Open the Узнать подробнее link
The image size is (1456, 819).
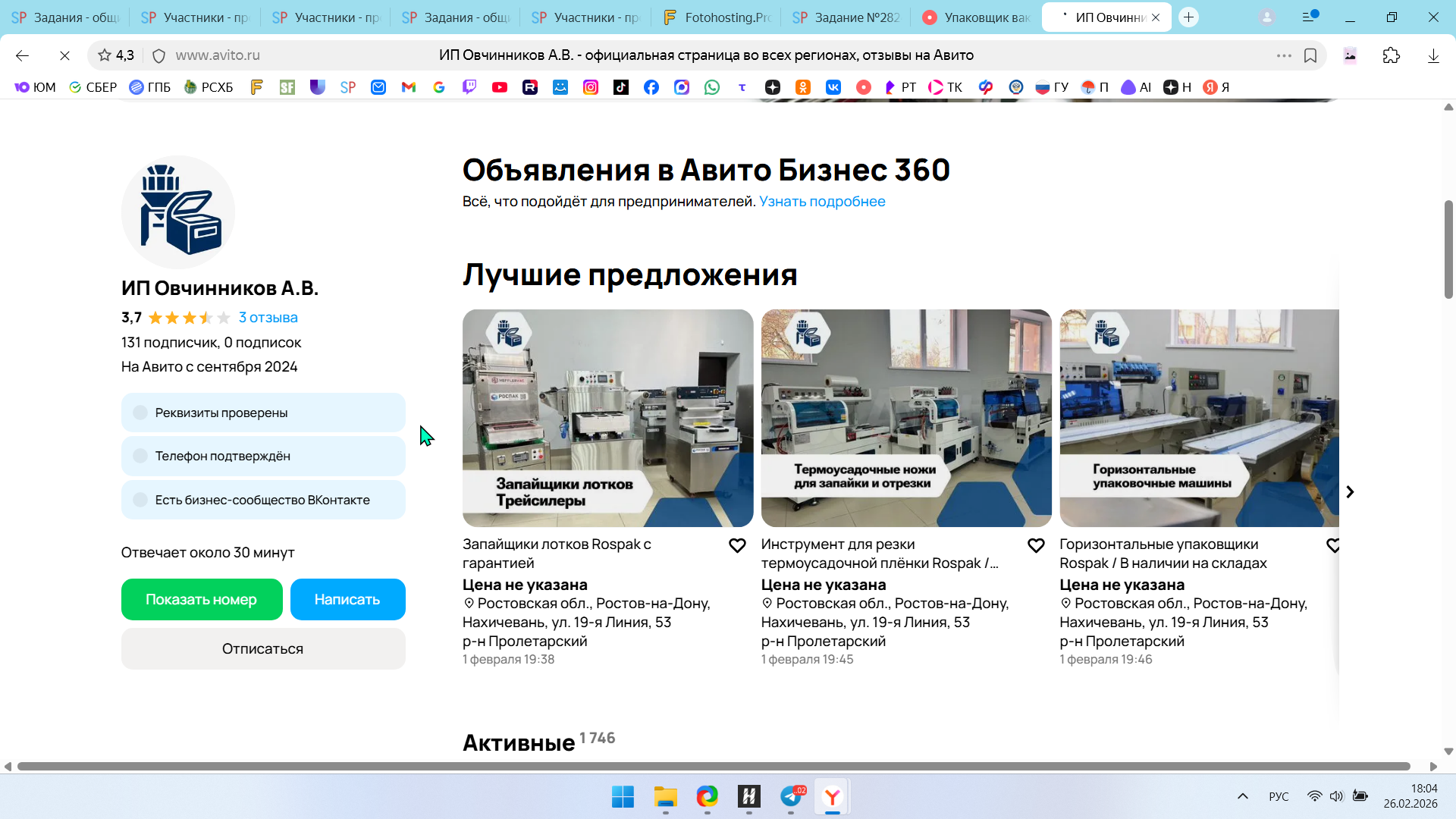[822, 202]
